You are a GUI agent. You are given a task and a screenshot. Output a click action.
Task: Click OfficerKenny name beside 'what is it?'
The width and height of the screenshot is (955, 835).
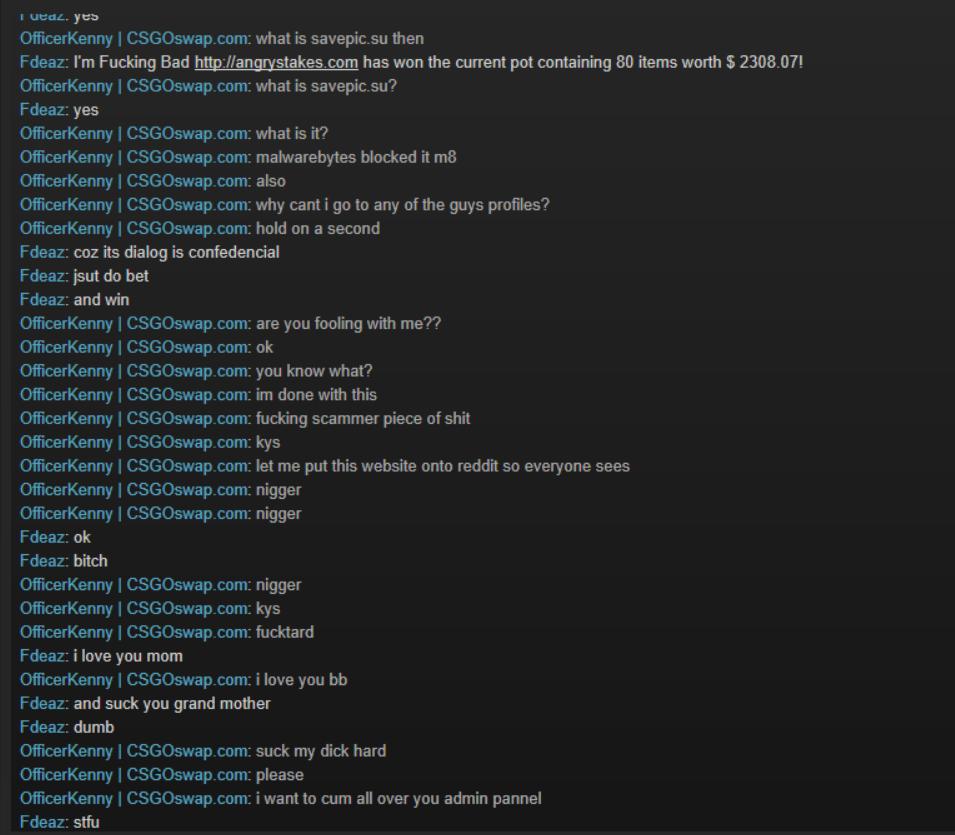(134, 134)
